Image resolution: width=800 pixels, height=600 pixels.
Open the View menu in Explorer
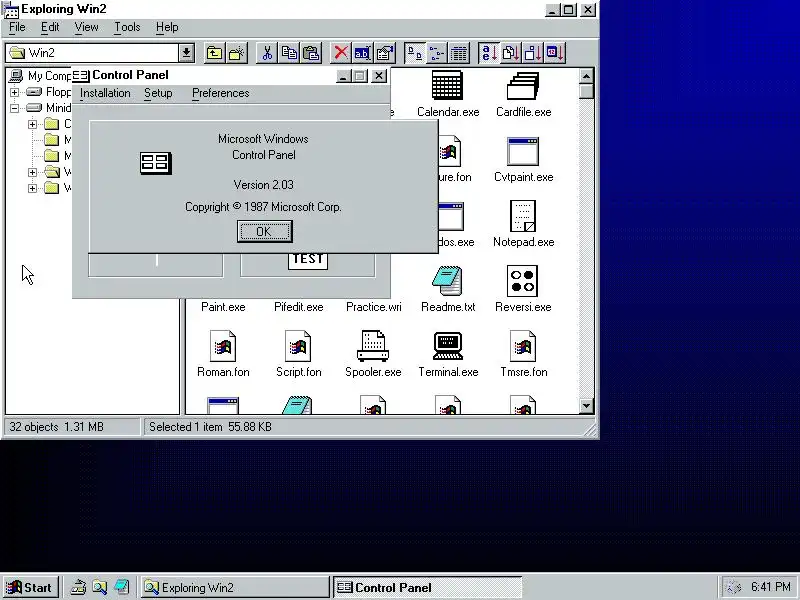click(x=86, y=27)
